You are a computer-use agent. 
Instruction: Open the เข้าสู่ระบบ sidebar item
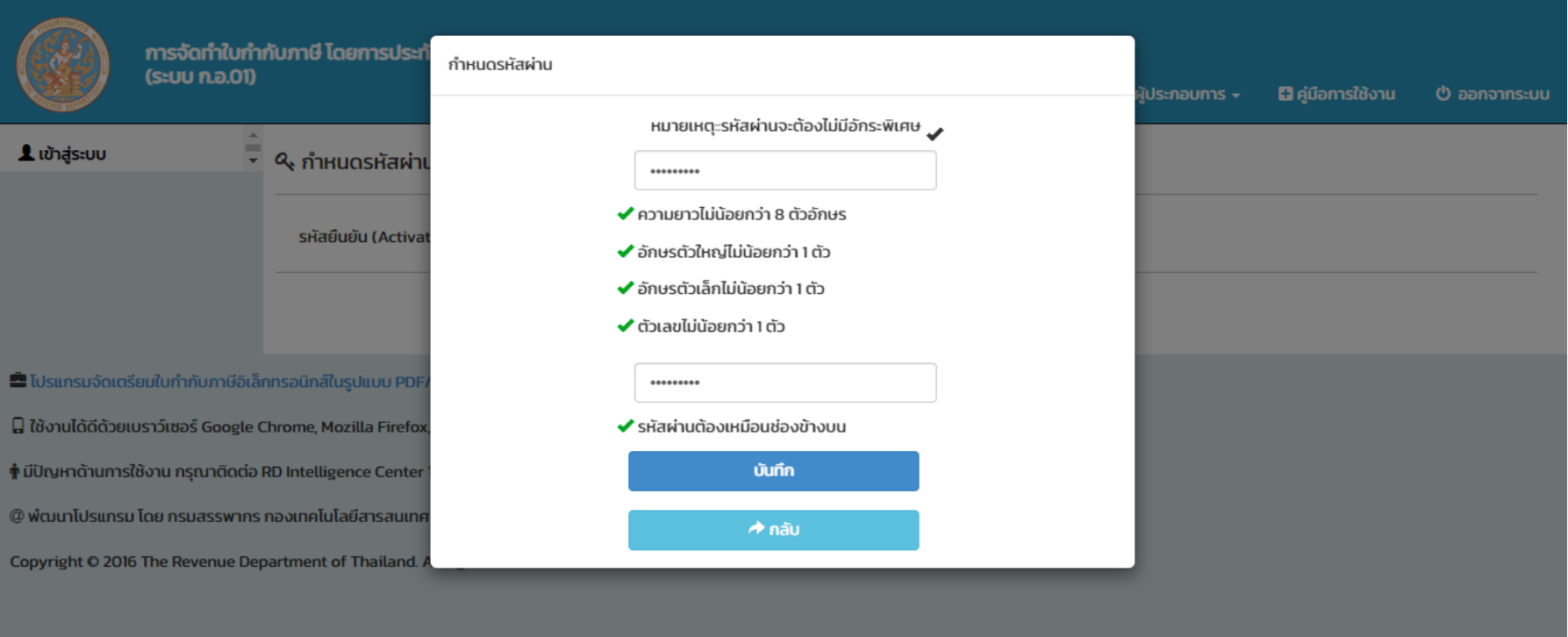click(x=62, y=154)
